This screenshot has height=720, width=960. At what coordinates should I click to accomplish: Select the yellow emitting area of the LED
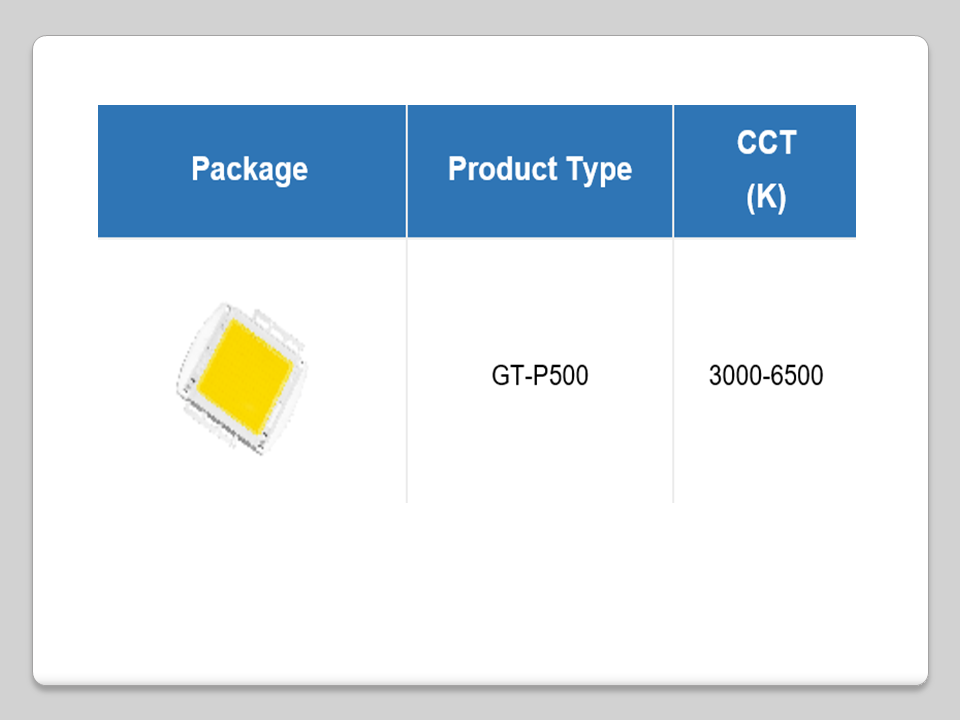tap(245, 374)
